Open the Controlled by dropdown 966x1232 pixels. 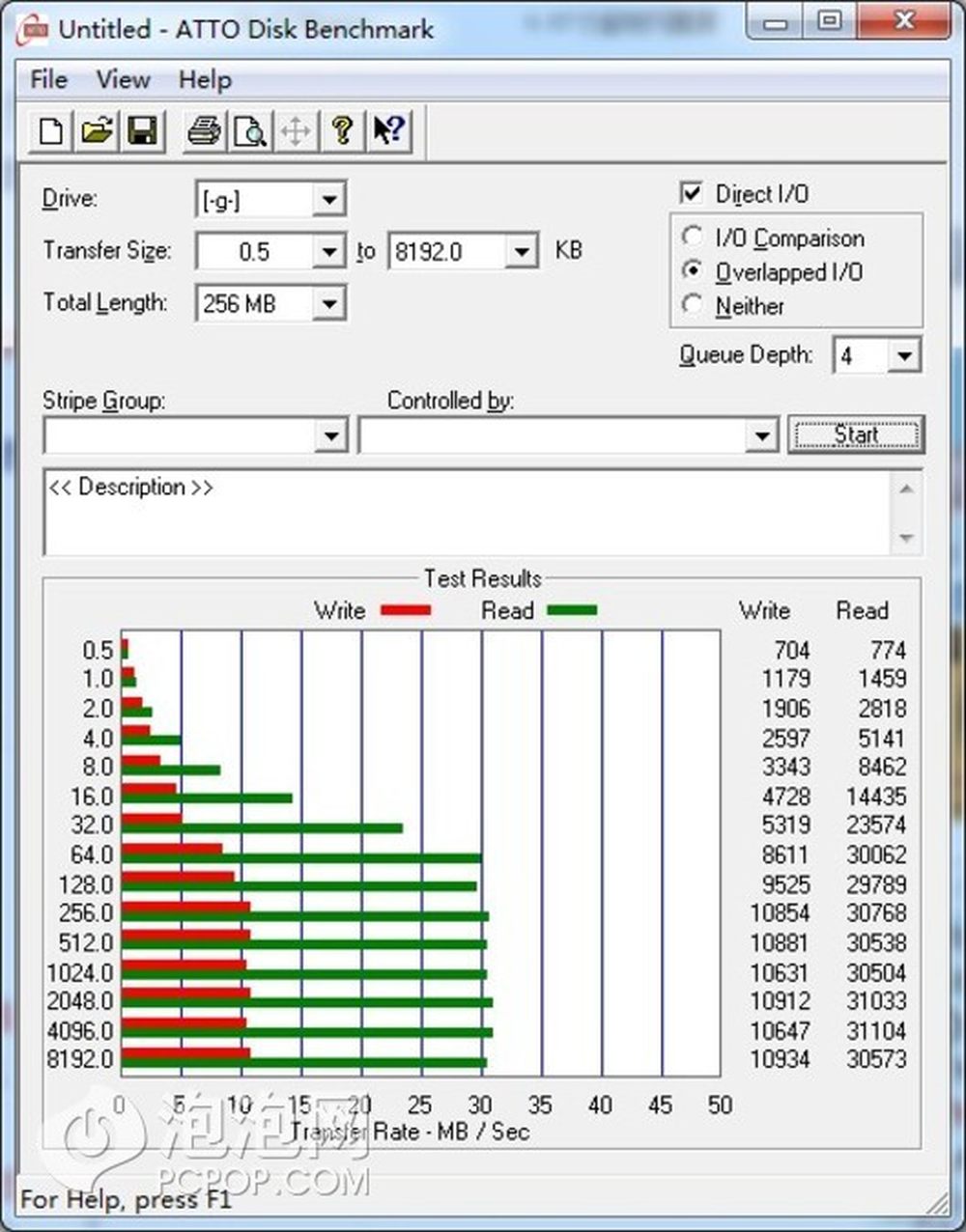pos(762,435)
